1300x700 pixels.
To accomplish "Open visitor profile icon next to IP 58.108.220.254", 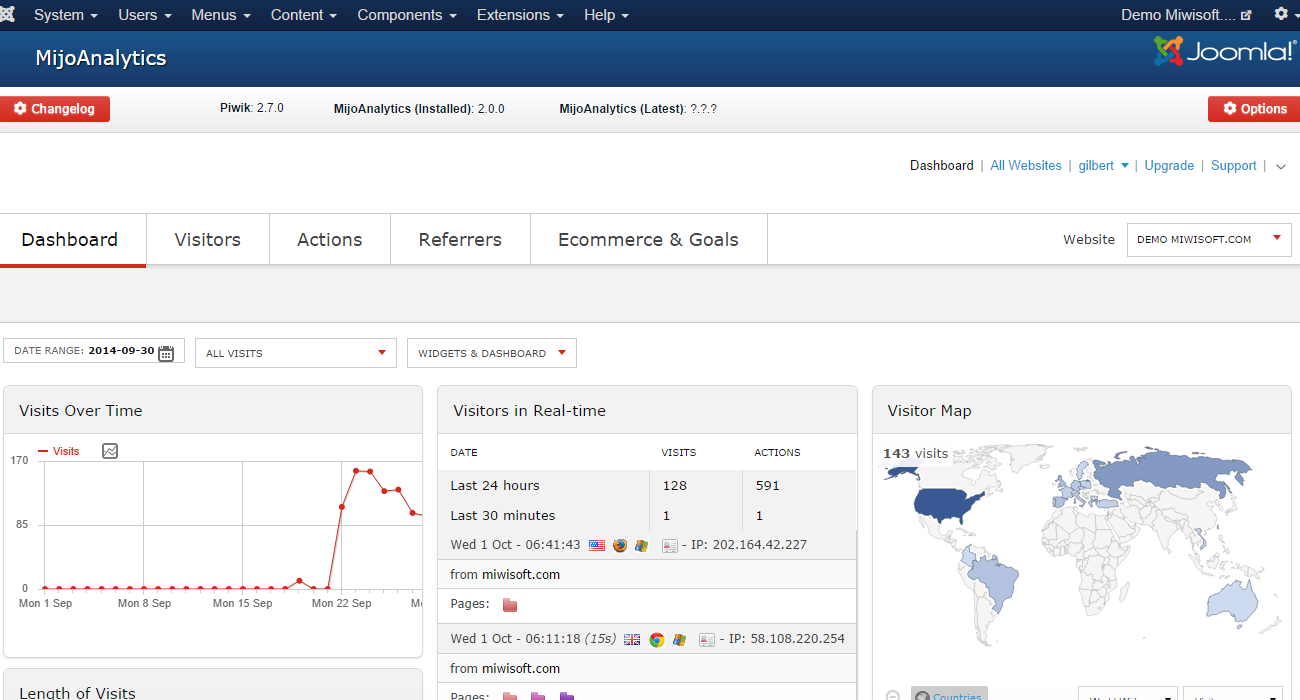I will (707, 639).
